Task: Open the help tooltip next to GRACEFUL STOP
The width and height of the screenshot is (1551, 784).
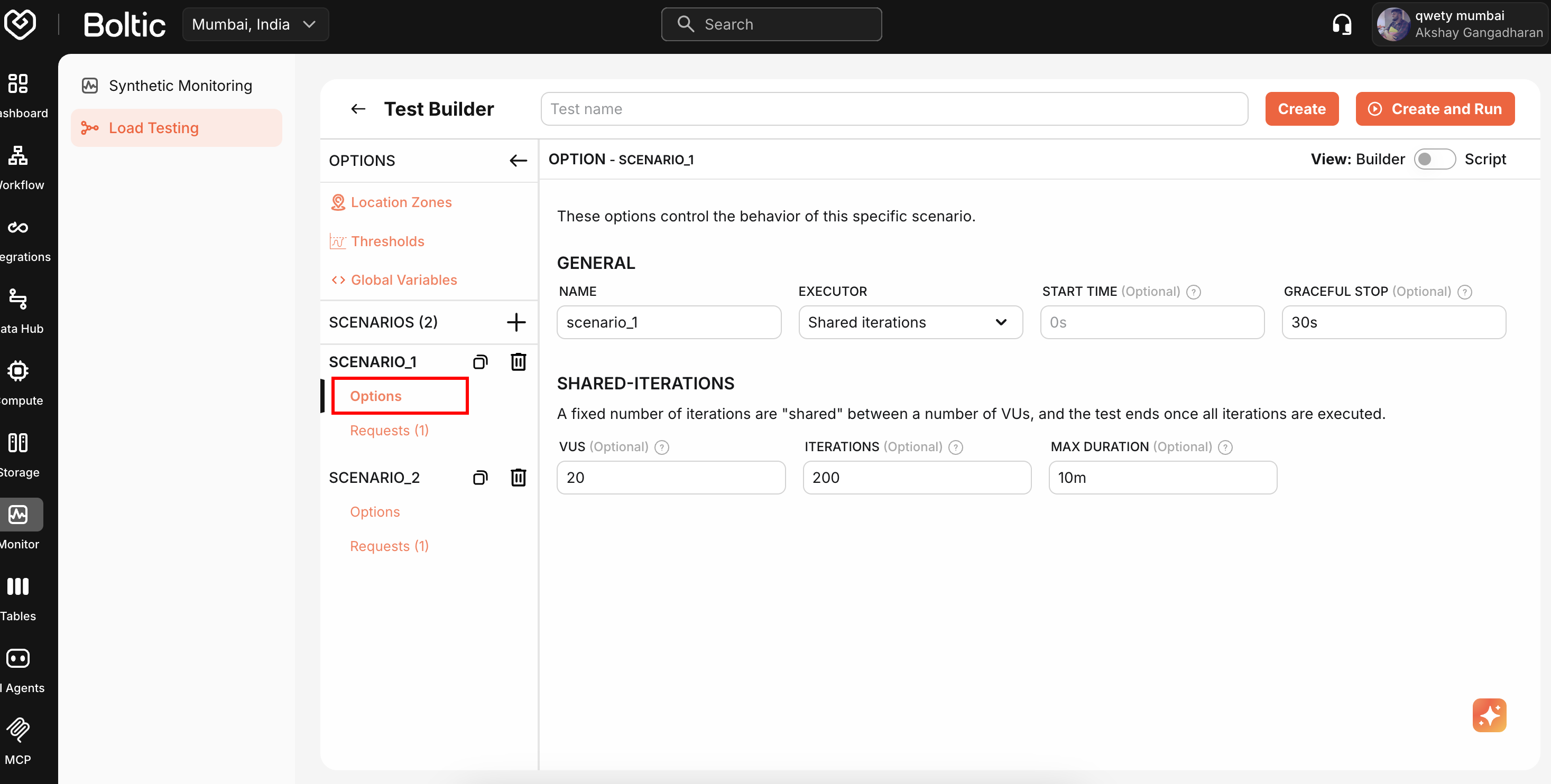Action: [x=1465, y=291]
